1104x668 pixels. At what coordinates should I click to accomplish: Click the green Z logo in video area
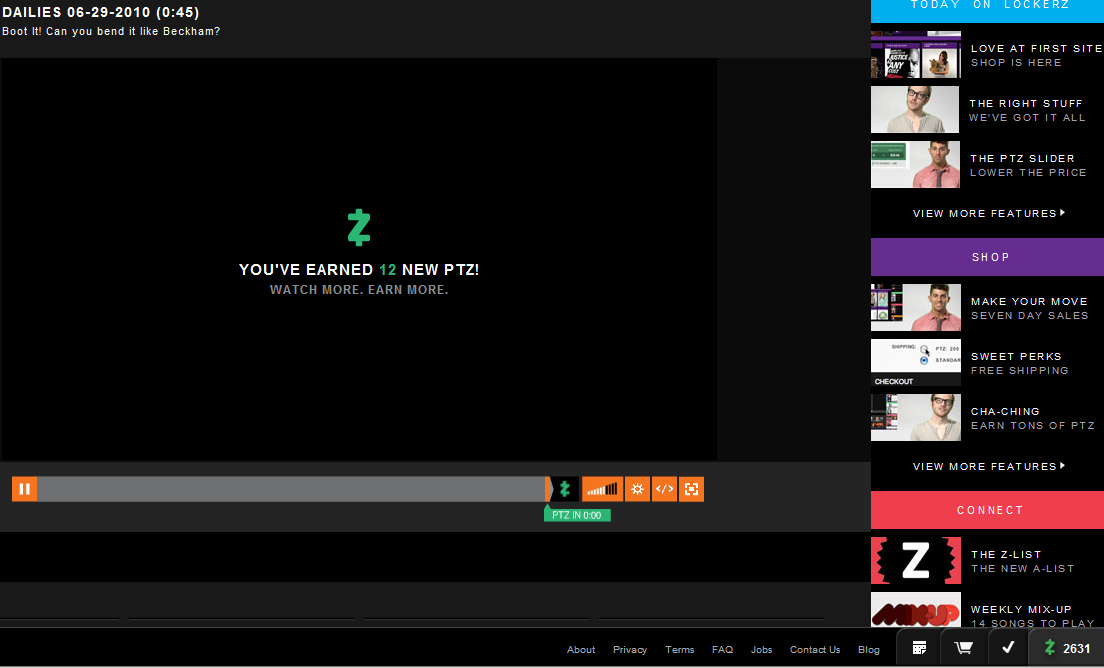[x=359, y=227]
